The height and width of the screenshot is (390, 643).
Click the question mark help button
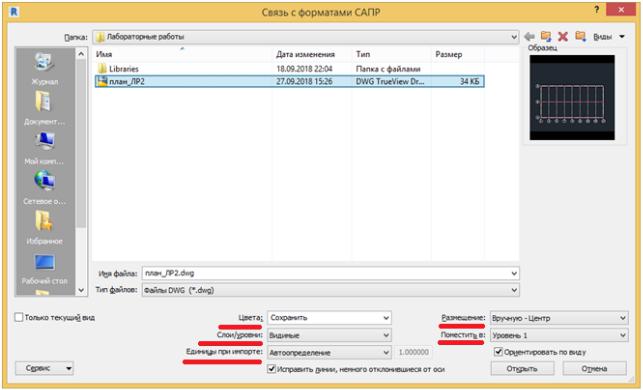[597, 9]
